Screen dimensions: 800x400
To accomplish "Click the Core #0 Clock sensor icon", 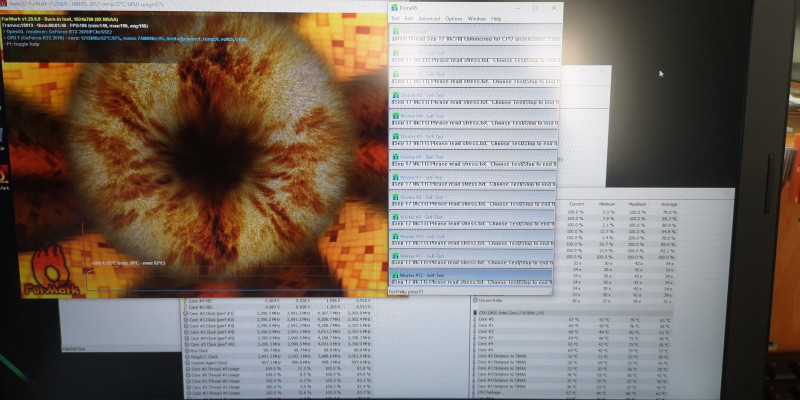I will pyautogui.click(x=185, y=313).
